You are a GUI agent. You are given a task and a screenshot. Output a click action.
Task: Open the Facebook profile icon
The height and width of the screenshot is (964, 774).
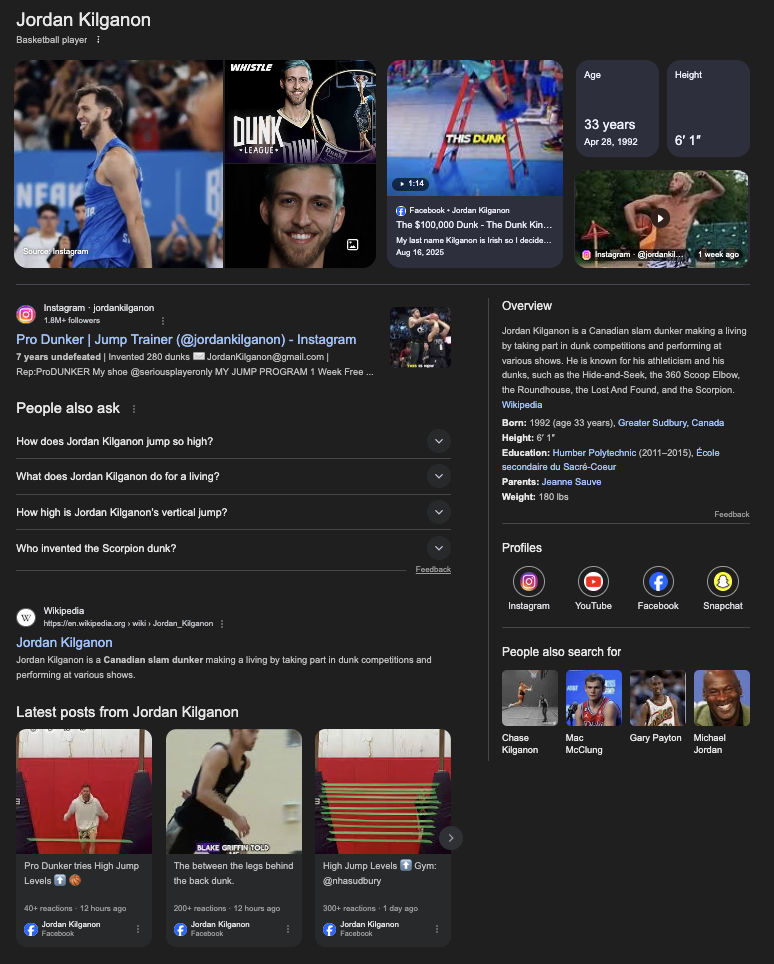[x=658, y=581]
